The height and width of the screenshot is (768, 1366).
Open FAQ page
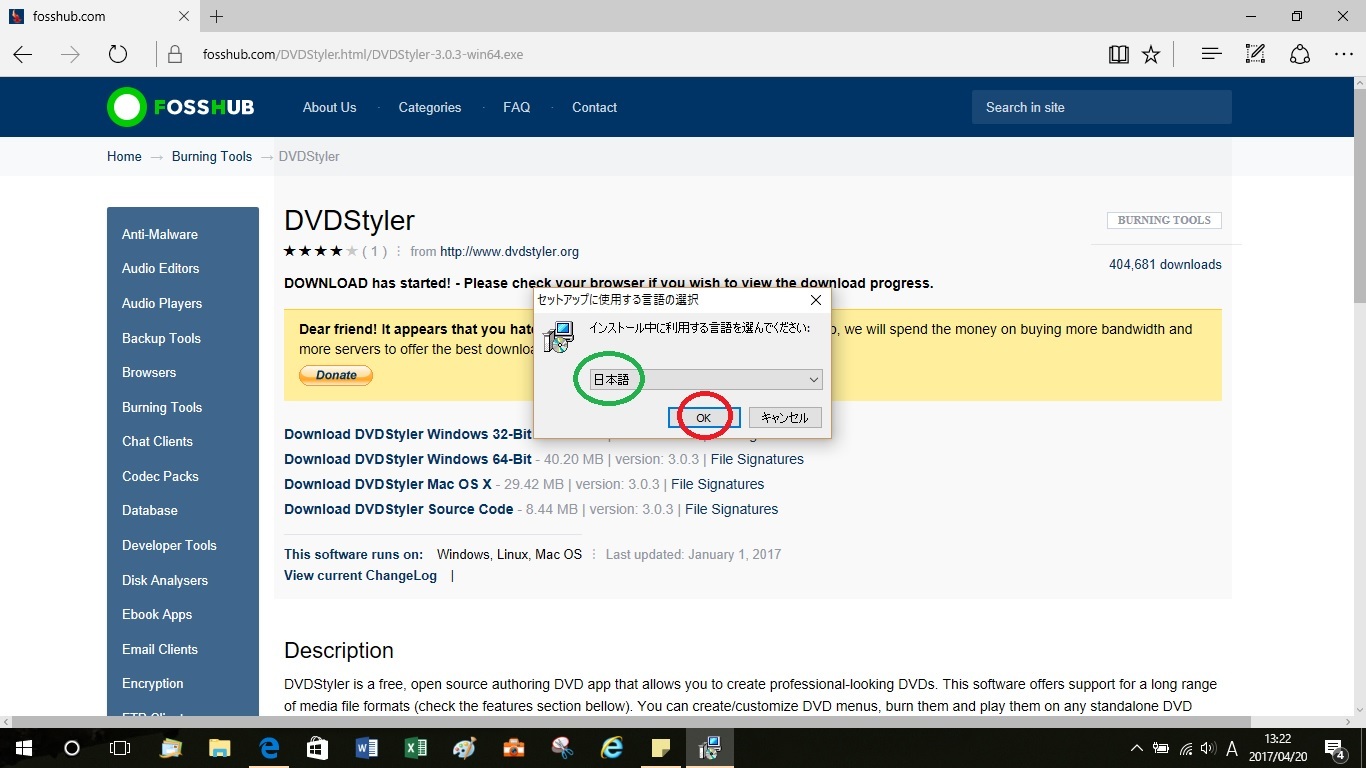click(517, 107)
